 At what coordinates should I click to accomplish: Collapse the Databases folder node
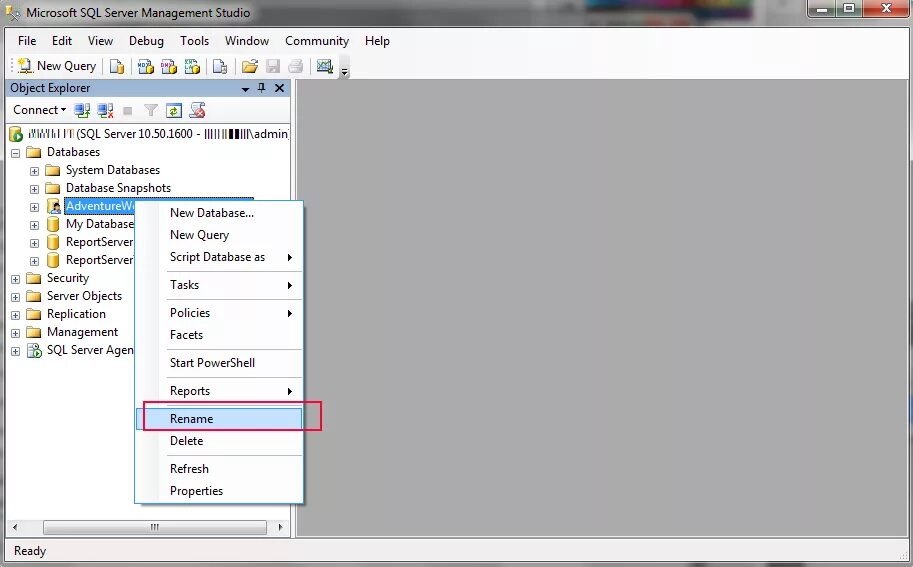pos(16,153)
